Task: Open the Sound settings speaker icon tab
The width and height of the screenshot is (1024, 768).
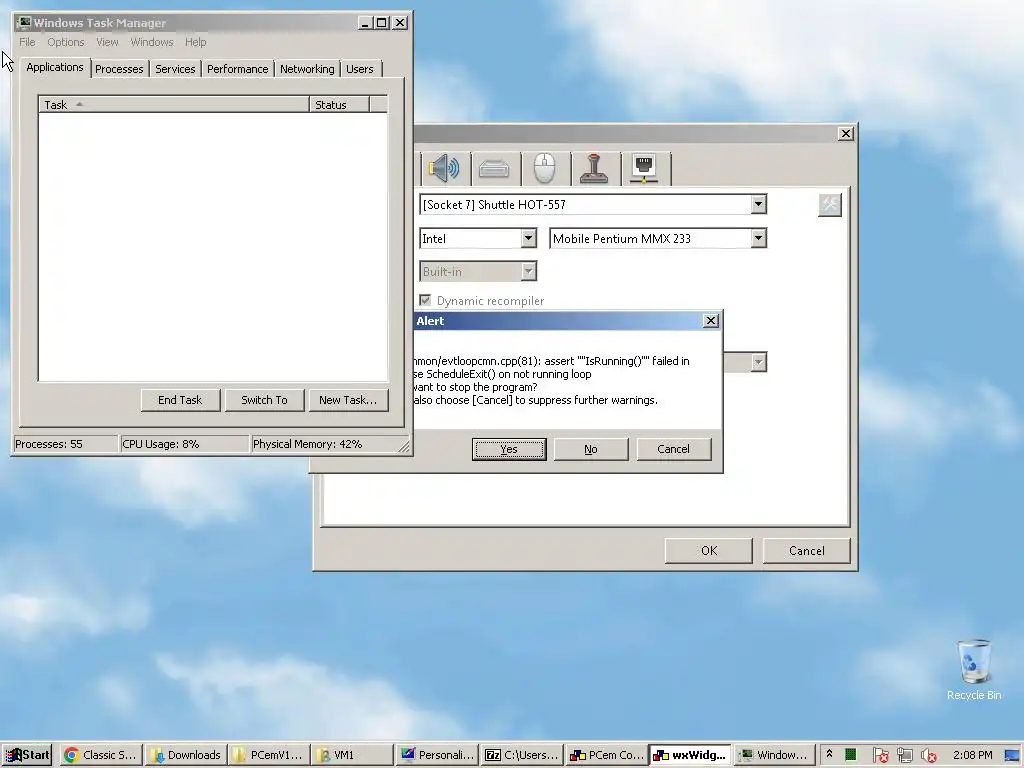Action: [445, 168]
